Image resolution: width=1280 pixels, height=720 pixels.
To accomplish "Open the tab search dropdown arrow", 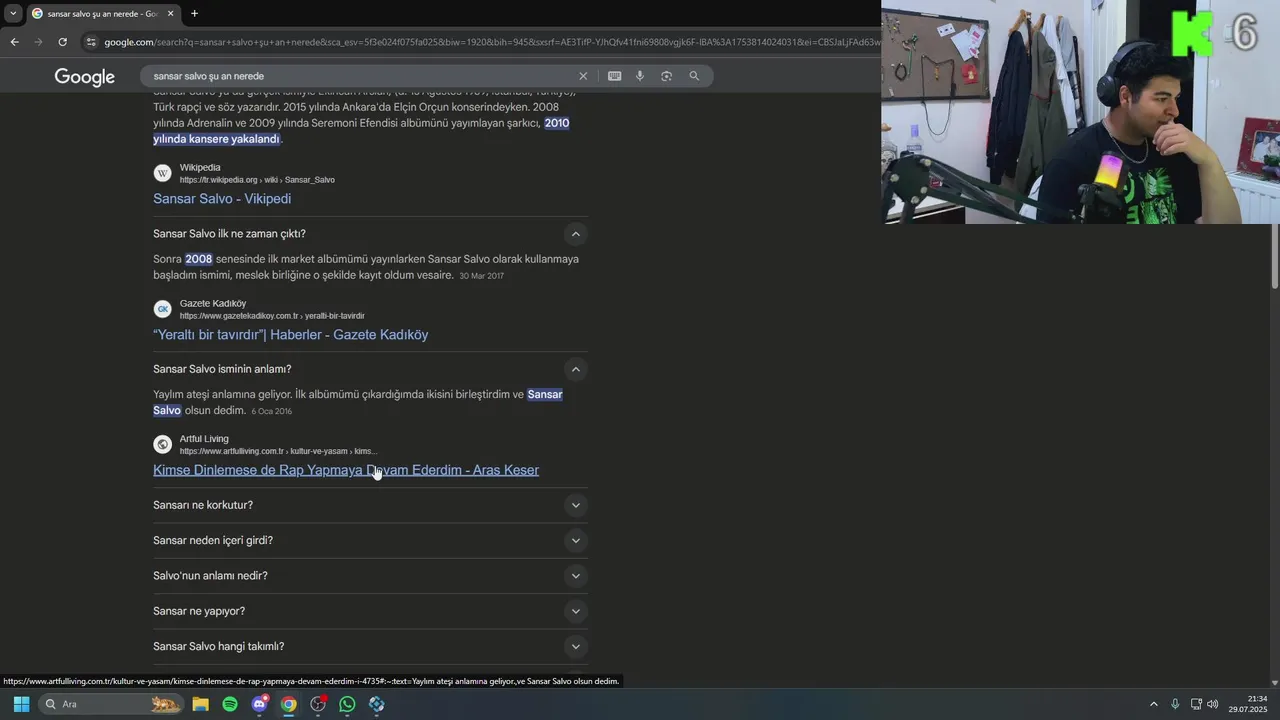I will point(11,13).
